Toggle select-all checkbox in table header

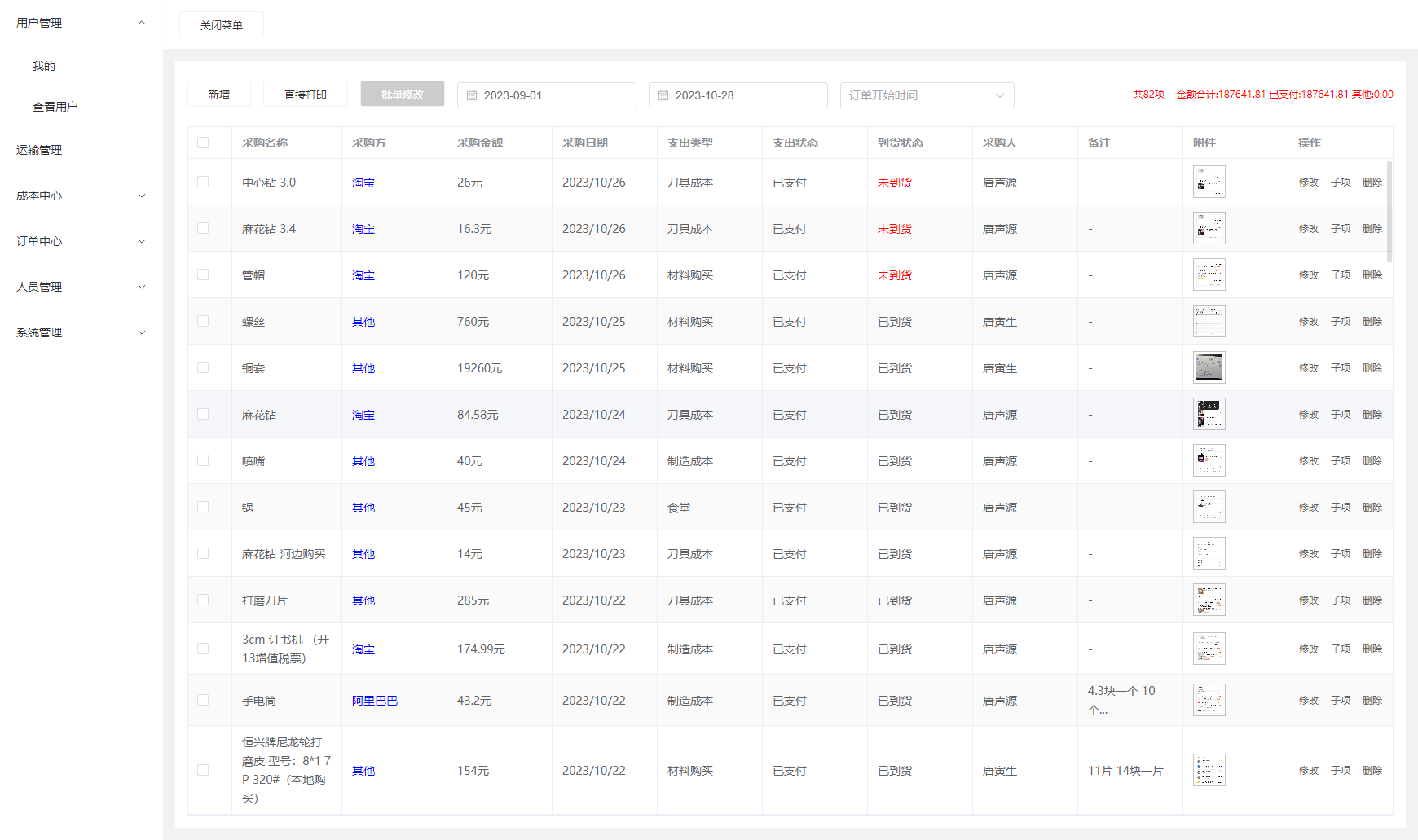pos(203,143)
